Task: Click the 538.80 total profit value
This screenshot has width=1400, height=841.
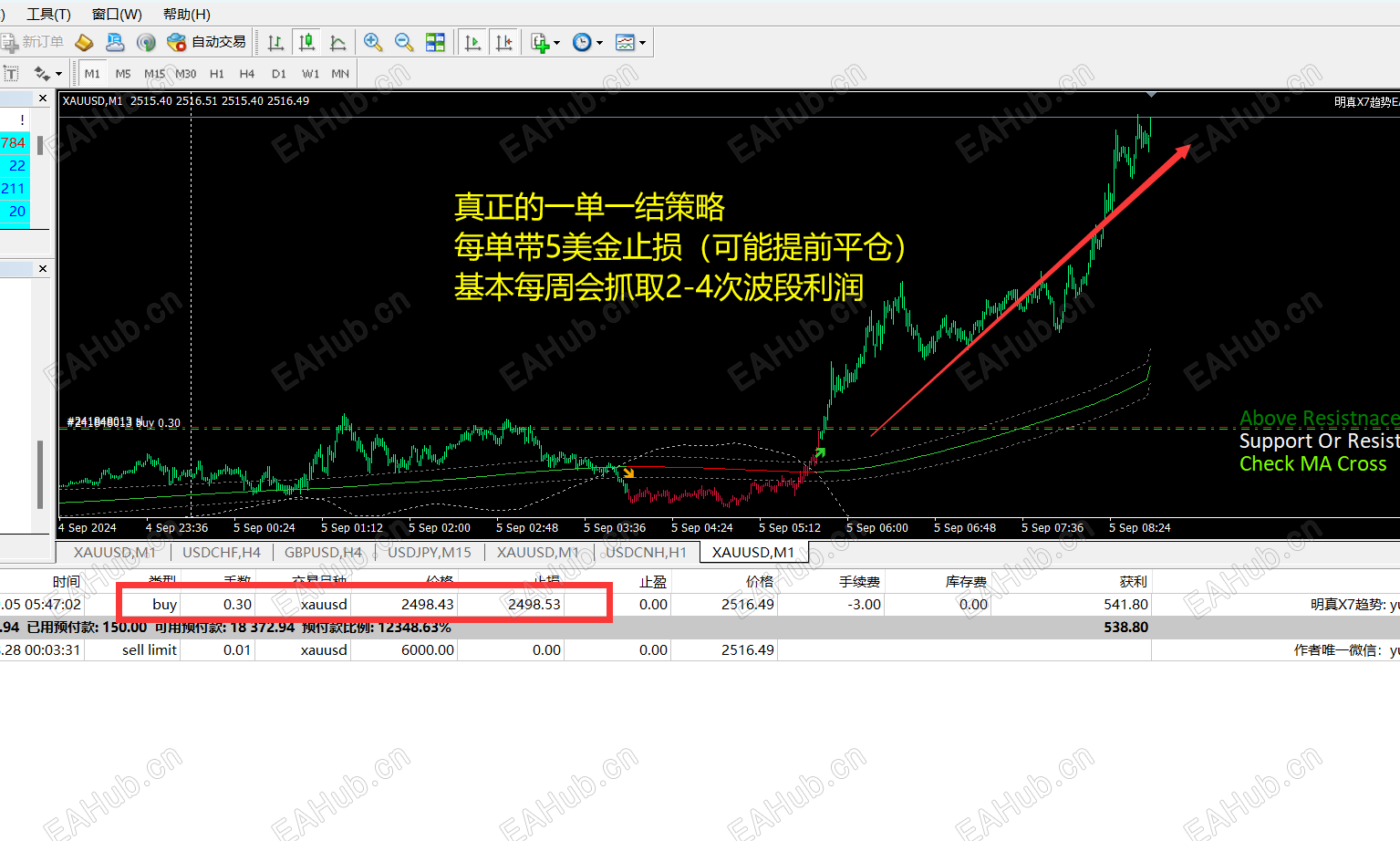Action: pos(1125,627)
